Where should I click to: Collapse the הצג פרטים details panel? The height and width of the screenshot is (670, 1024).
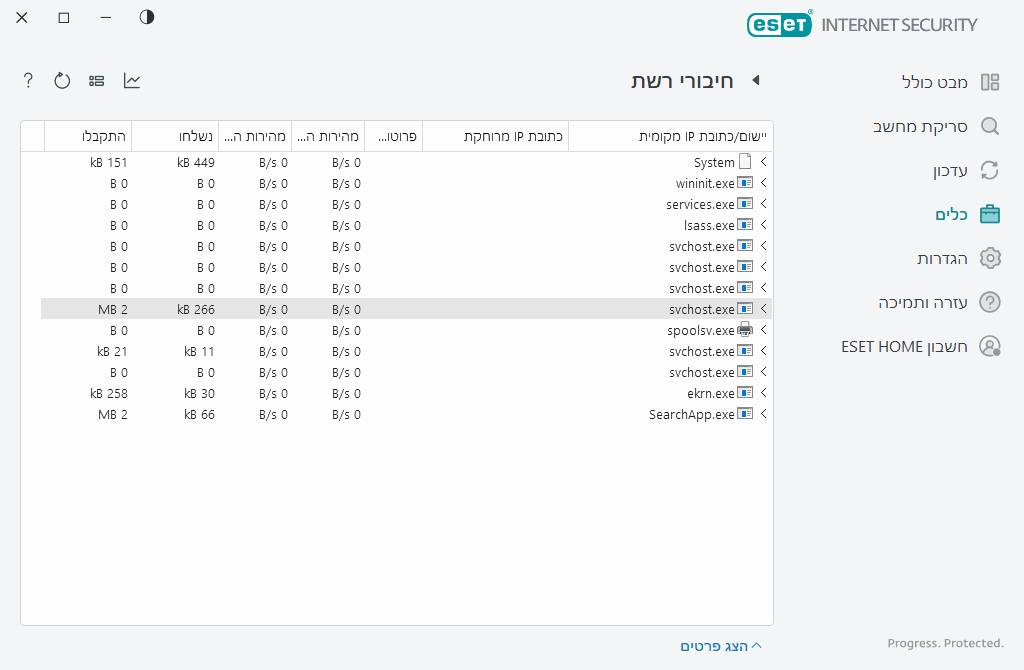(757, 645)
